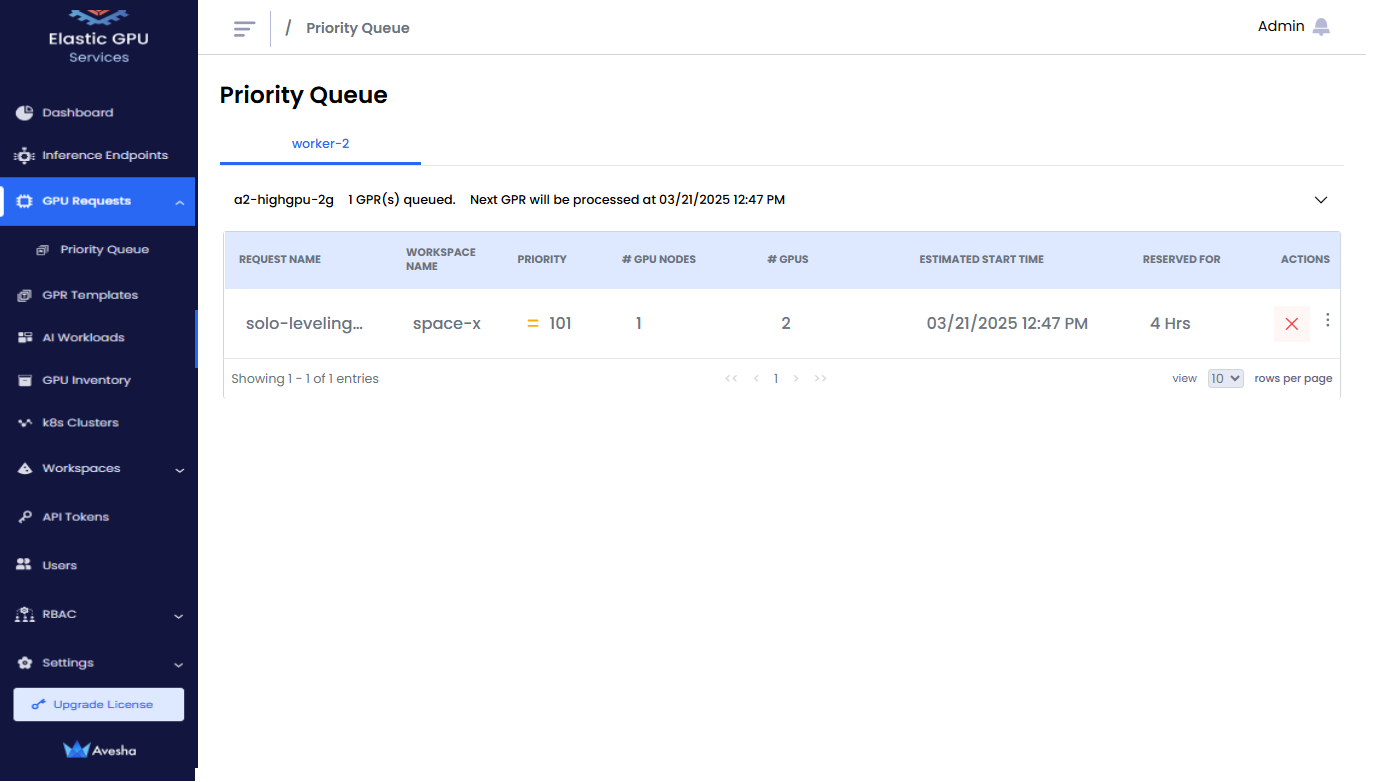Go to page 1 in pagination

[x=776, y=379]
